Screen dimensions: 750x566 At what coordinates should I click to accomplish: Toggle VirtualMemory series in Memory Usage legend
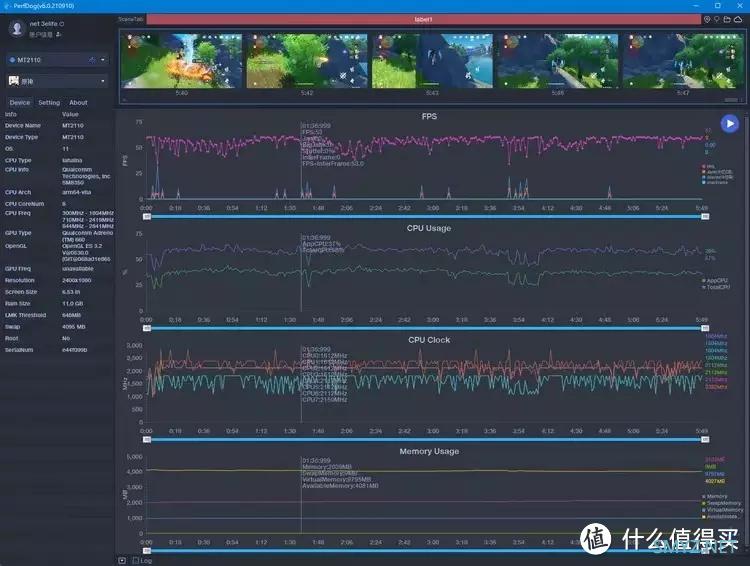coord(722,510)
